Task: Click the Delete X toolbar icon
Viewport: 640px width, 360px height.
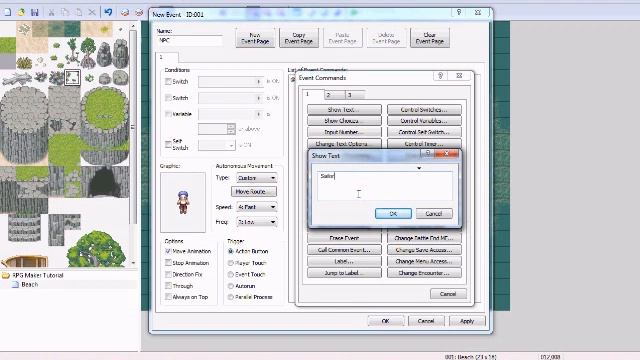Action: pos(92,12)
